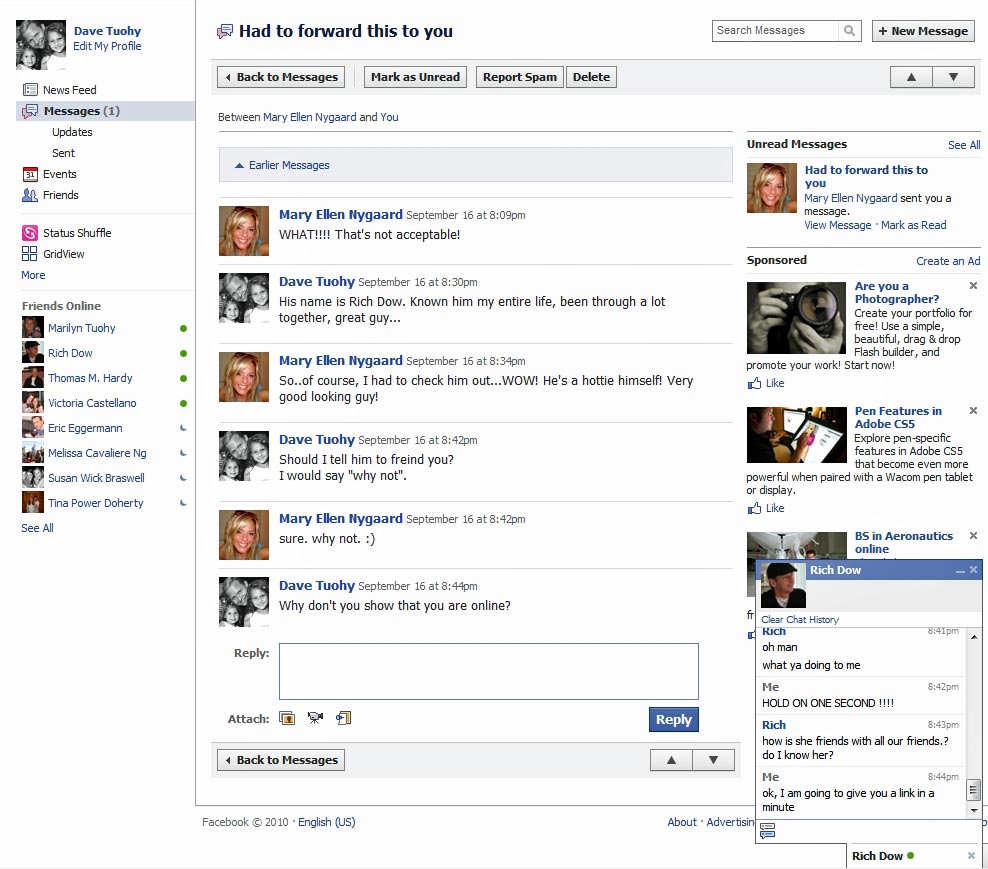Click View Message link
988x869 pixels.
[x=837, y=225]
